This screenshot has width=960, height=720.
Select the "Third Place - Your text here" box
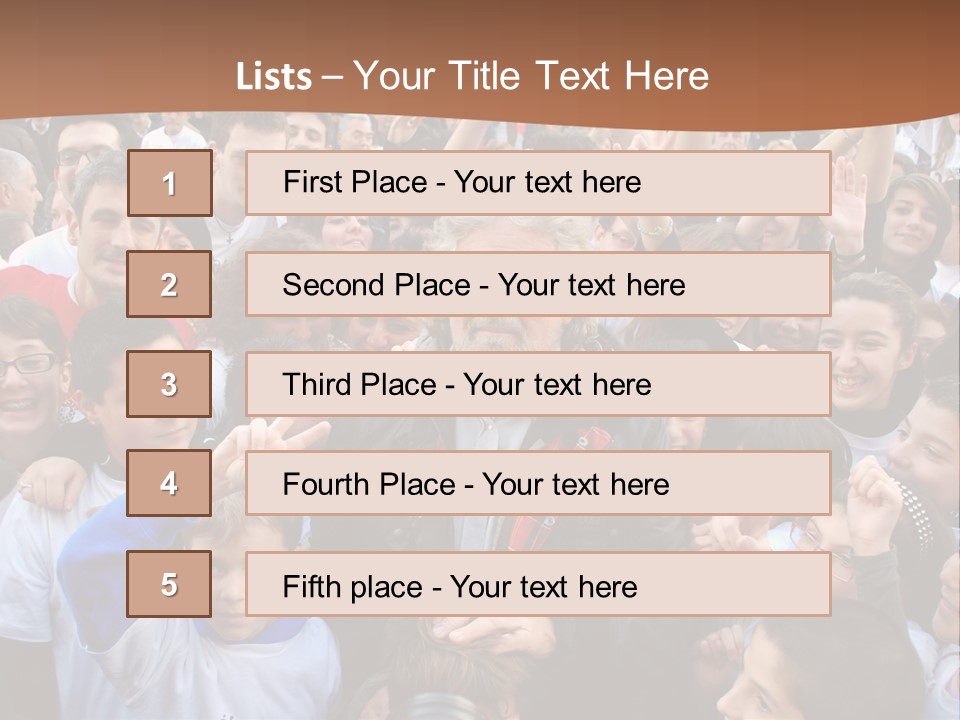pyautogui.click(x=538, y=384)
